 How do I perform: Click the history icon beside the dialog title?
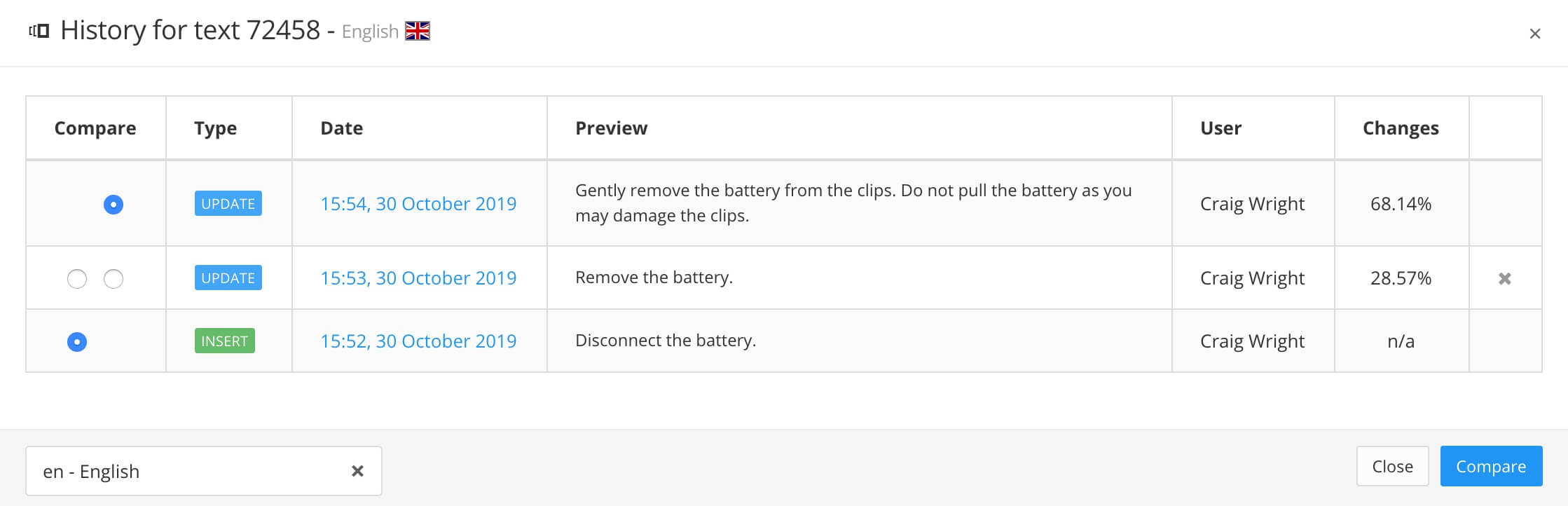(39, 31)
